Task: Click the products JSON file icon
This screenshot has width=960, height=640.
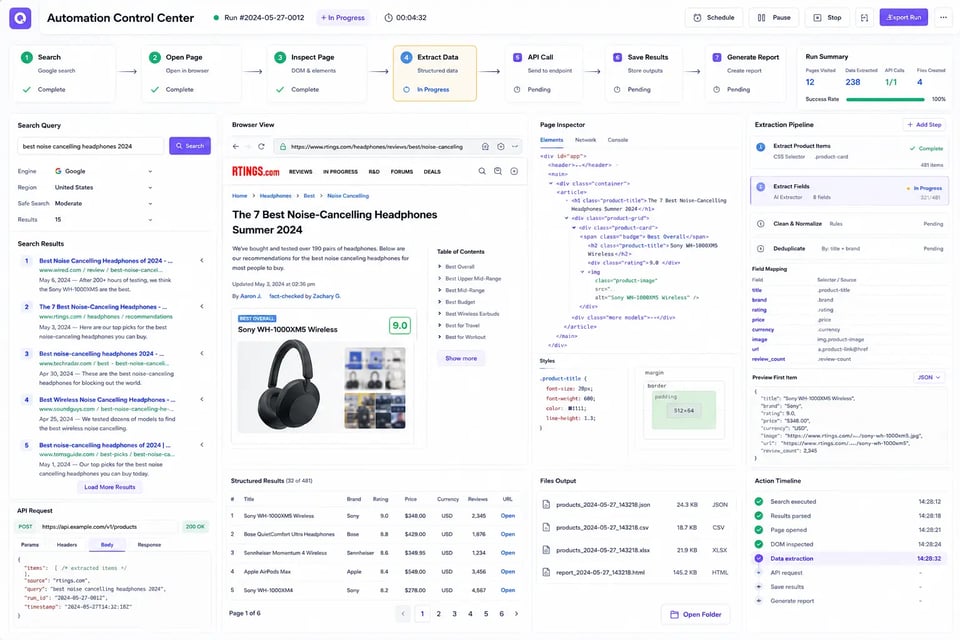Action: pyautogui.click(x=546, y=505)
